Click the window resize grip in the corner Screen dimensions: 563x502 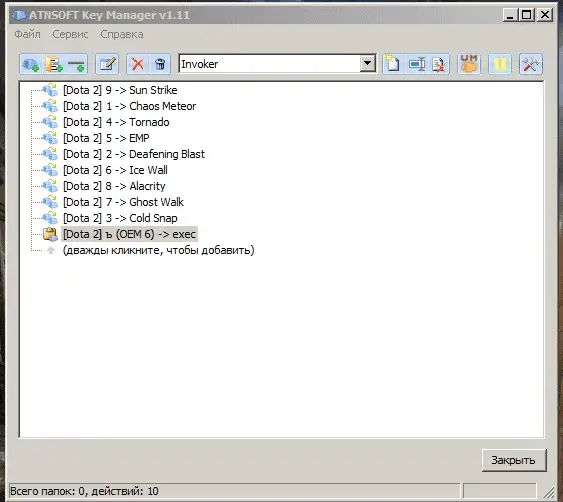[548, 492]
